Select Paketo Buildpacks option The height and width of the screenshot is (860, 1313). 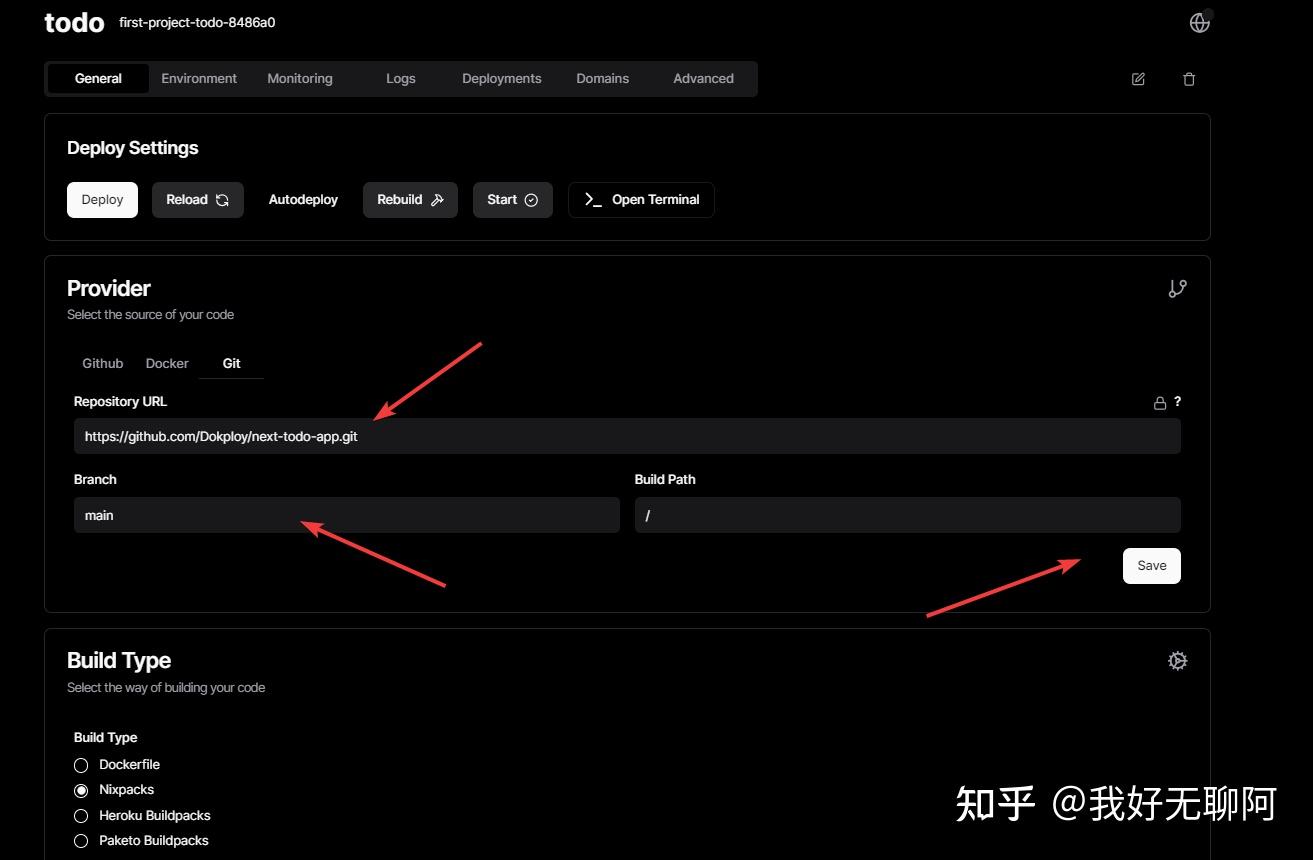[81, 840]
